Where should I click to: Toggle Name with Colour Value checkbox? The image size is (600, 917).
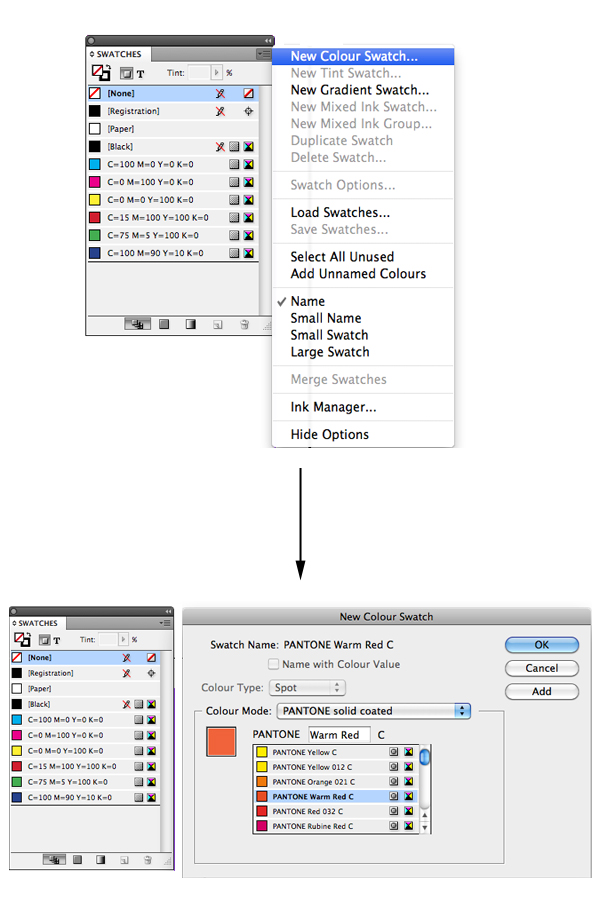pos(273,664)
